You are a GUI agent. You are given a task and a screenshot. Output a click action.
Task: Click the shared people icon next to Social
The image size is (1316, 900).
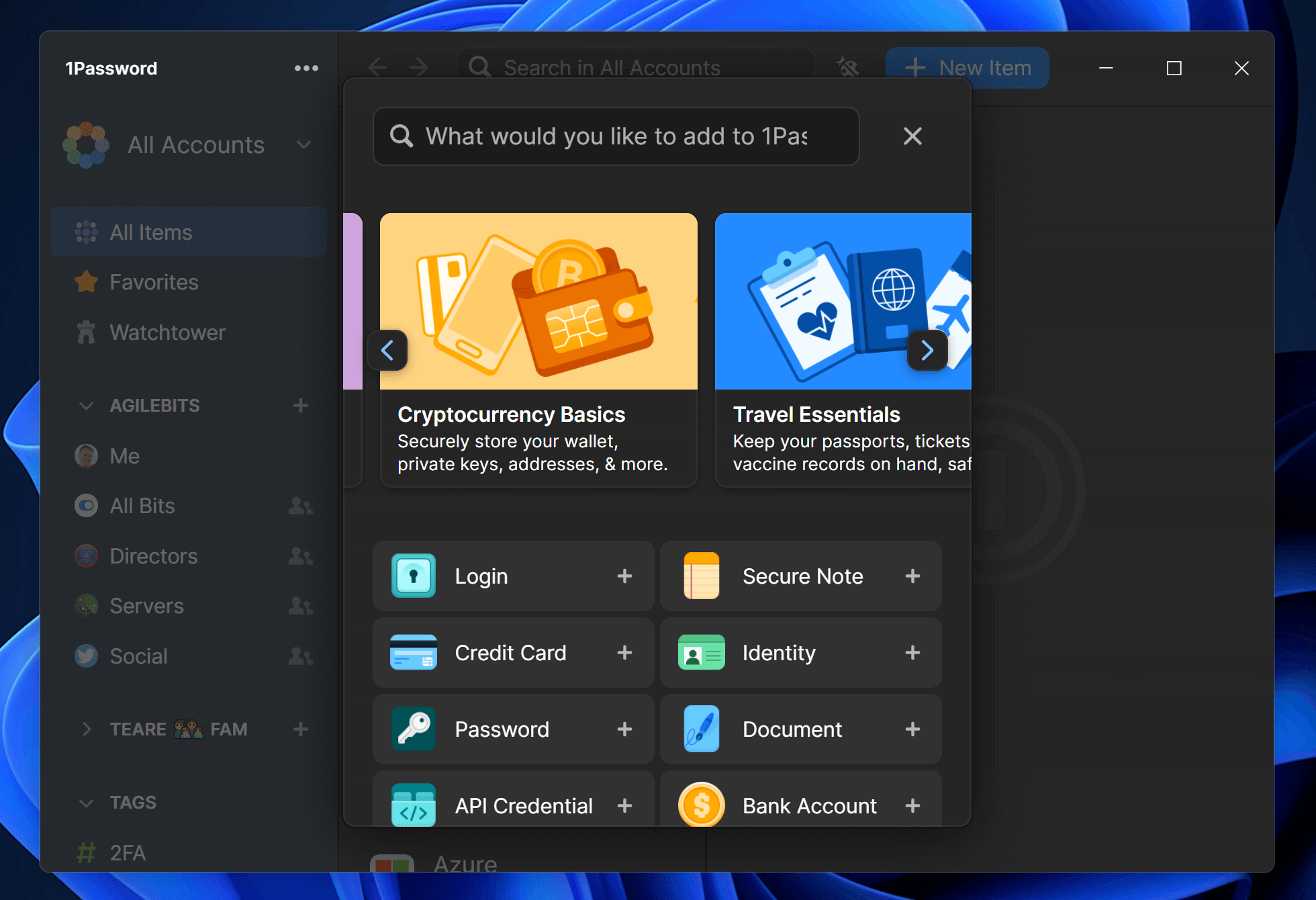tap(300, 656)
